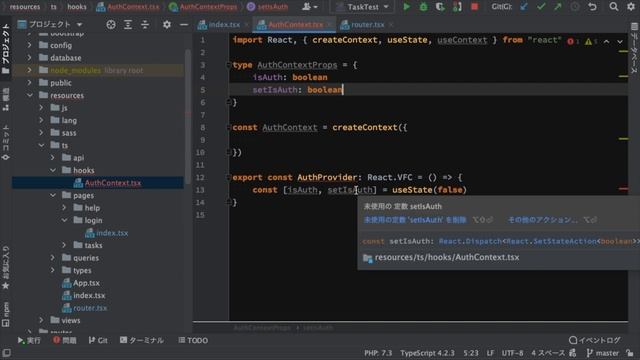
Task: Go to next highlighted error arrow
Action: tap(620, 41)
